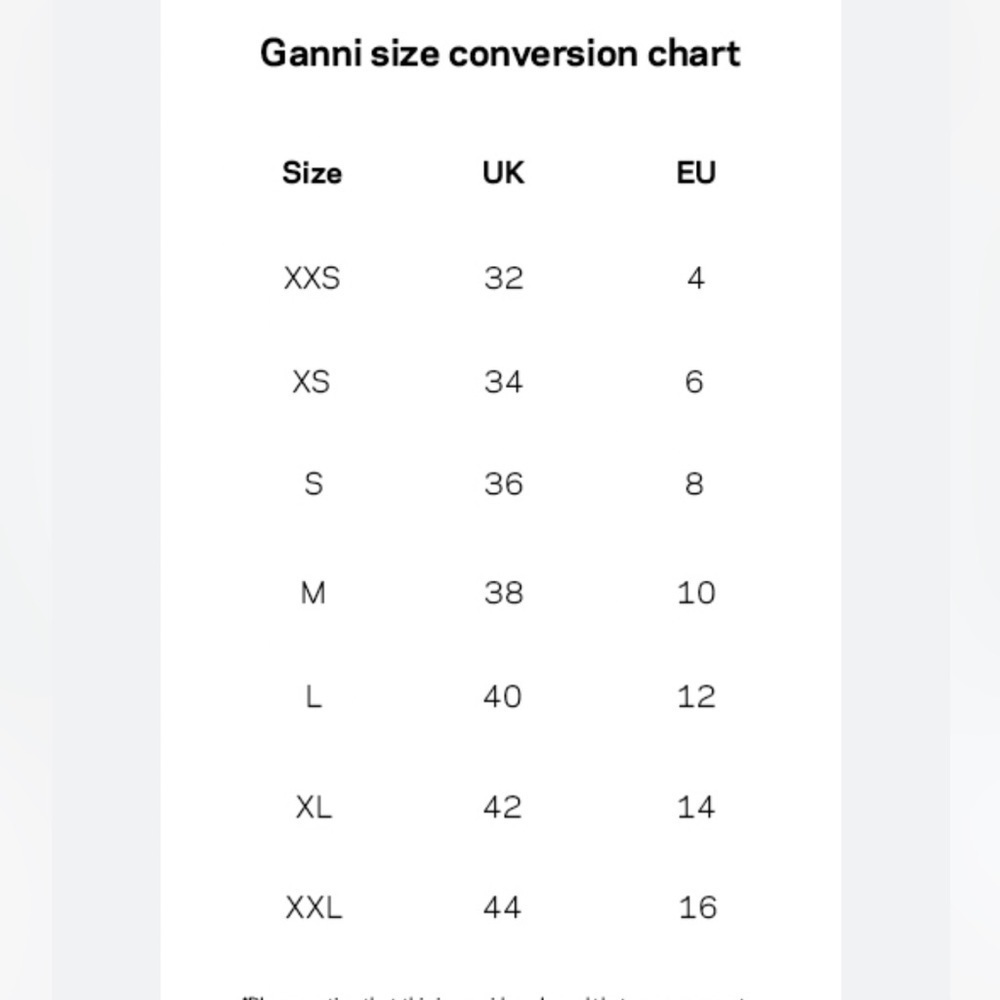This screenshot has height=1000, width=1000.
Task: Click the value 8 in EU column
Action: coord(695,484)
